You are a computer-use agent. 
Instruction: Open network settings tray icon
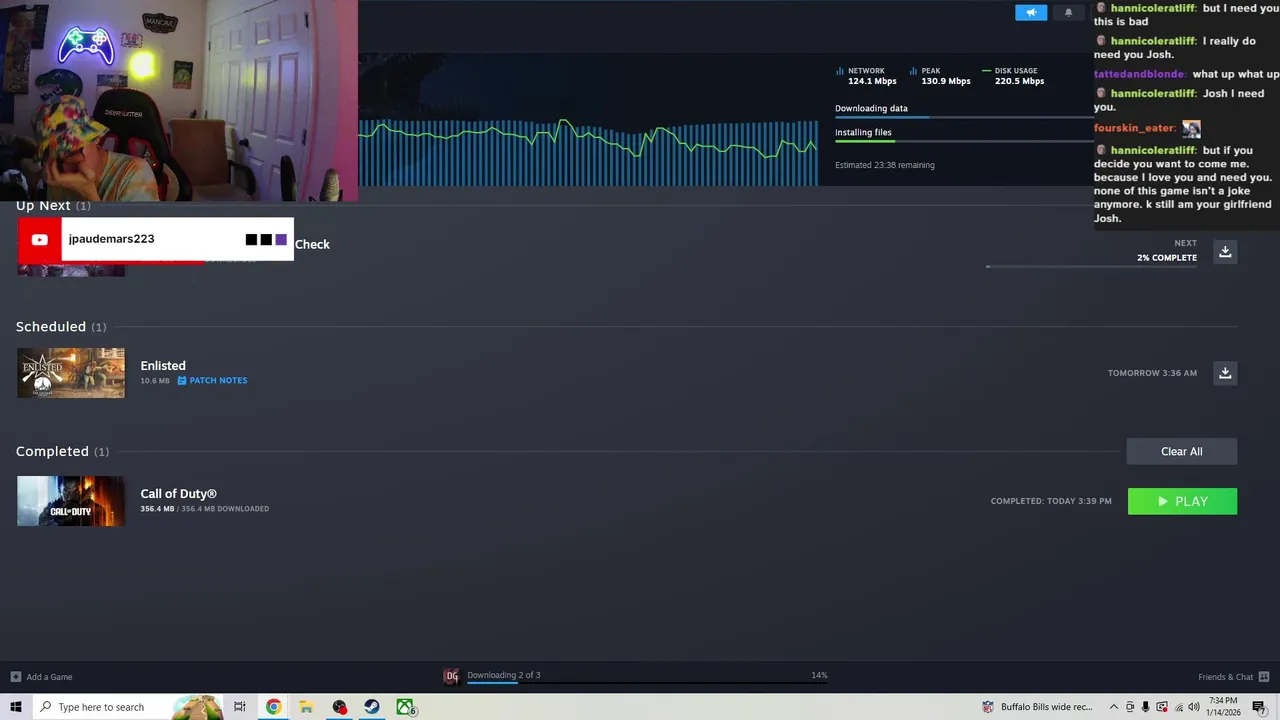tap(1177, 707)
